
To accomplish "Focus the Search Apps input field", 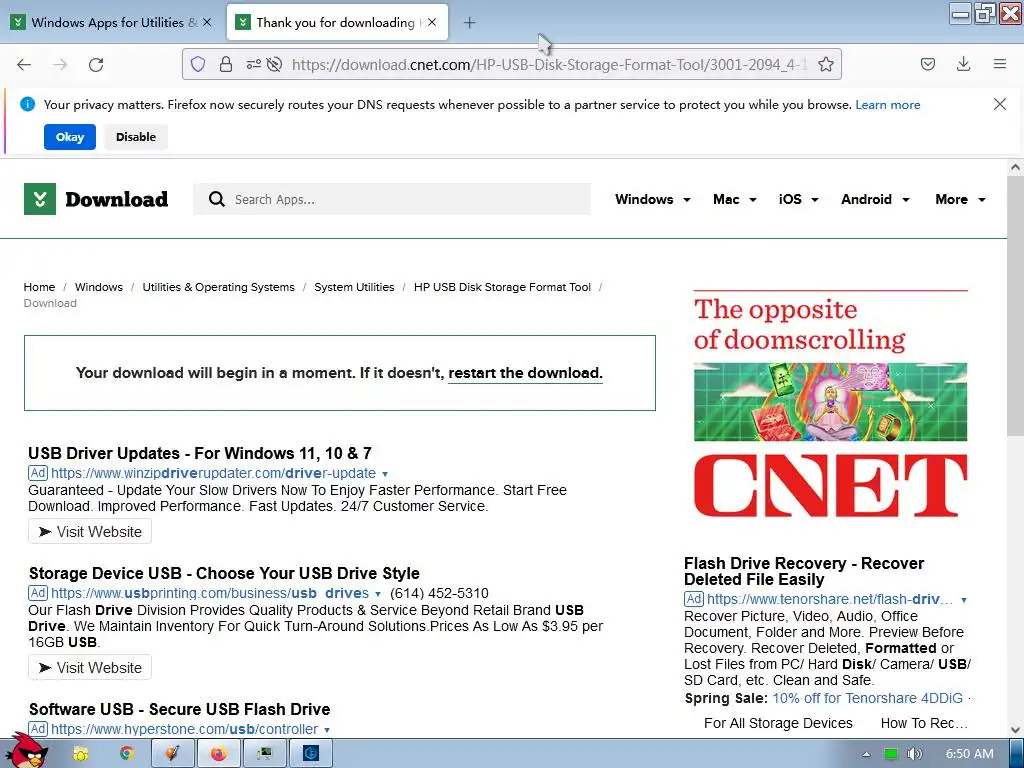I will (x=392, y=199).
